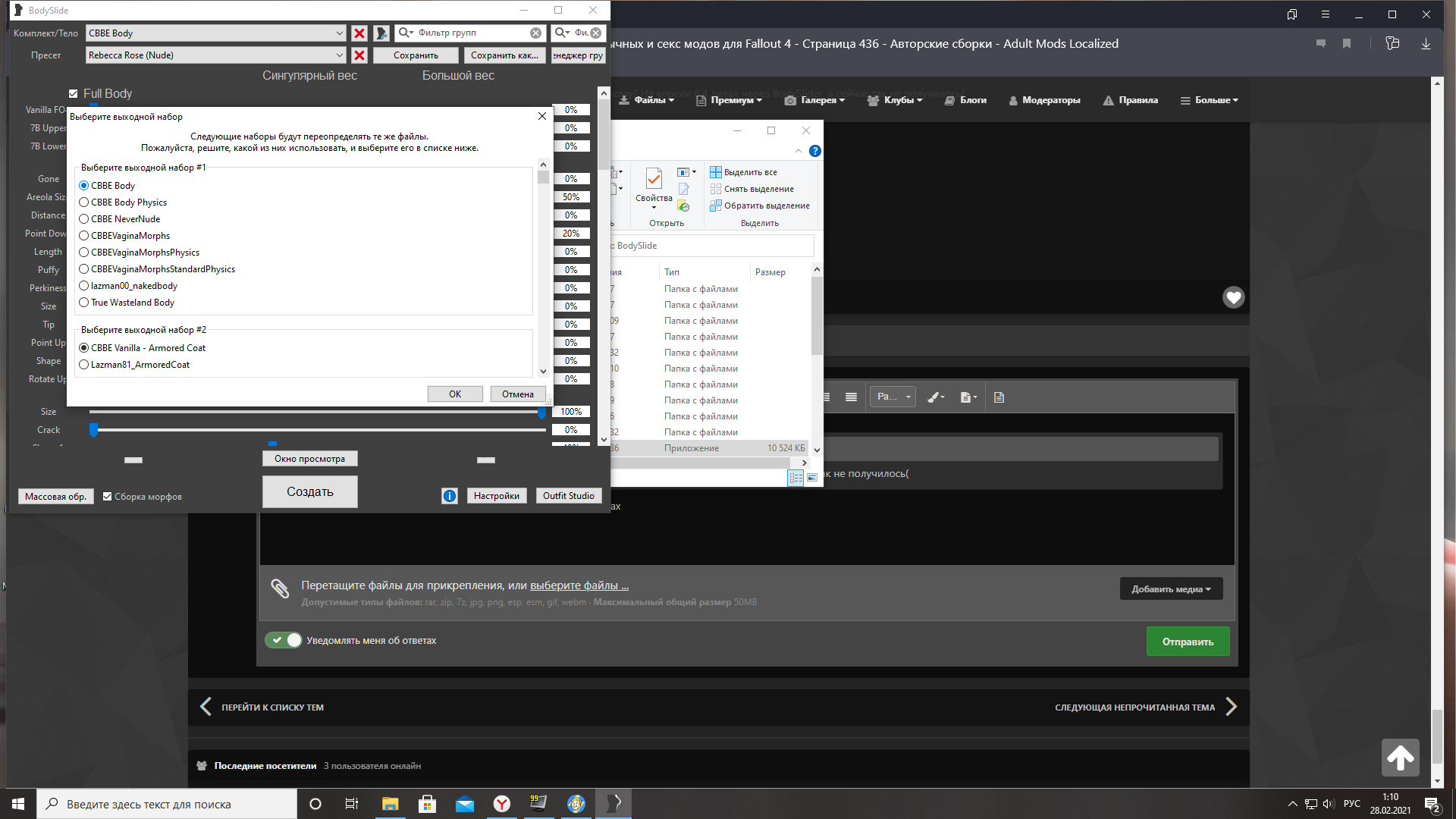Image resolution: width=1456 pixels, height=819 pixels.
Task: Click the scroll-to-top arrow icon
Action: [1400, 757]
